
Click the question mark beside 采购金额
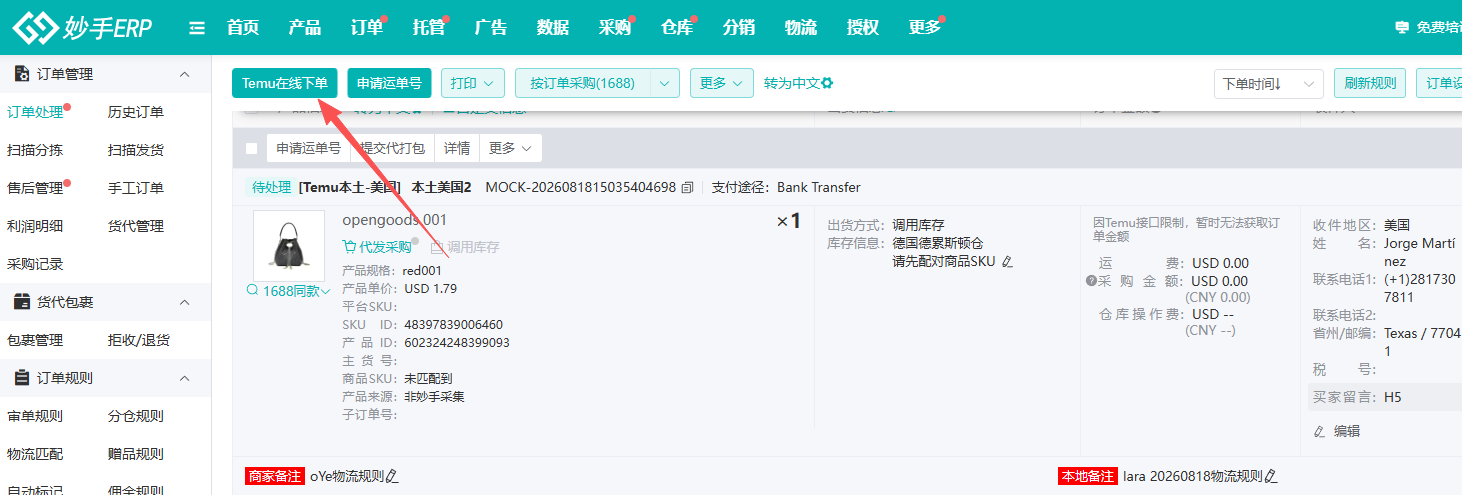click(x=1091, y=281)
